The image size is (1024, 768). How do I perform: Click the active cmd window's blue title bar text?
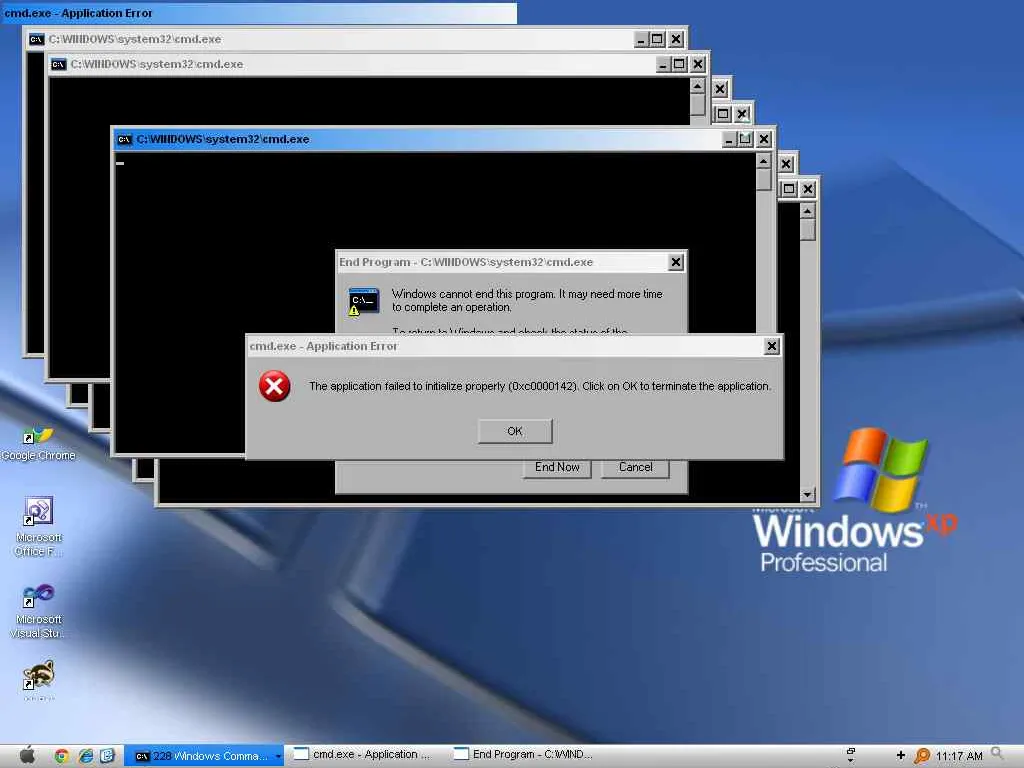coord(223,139)
